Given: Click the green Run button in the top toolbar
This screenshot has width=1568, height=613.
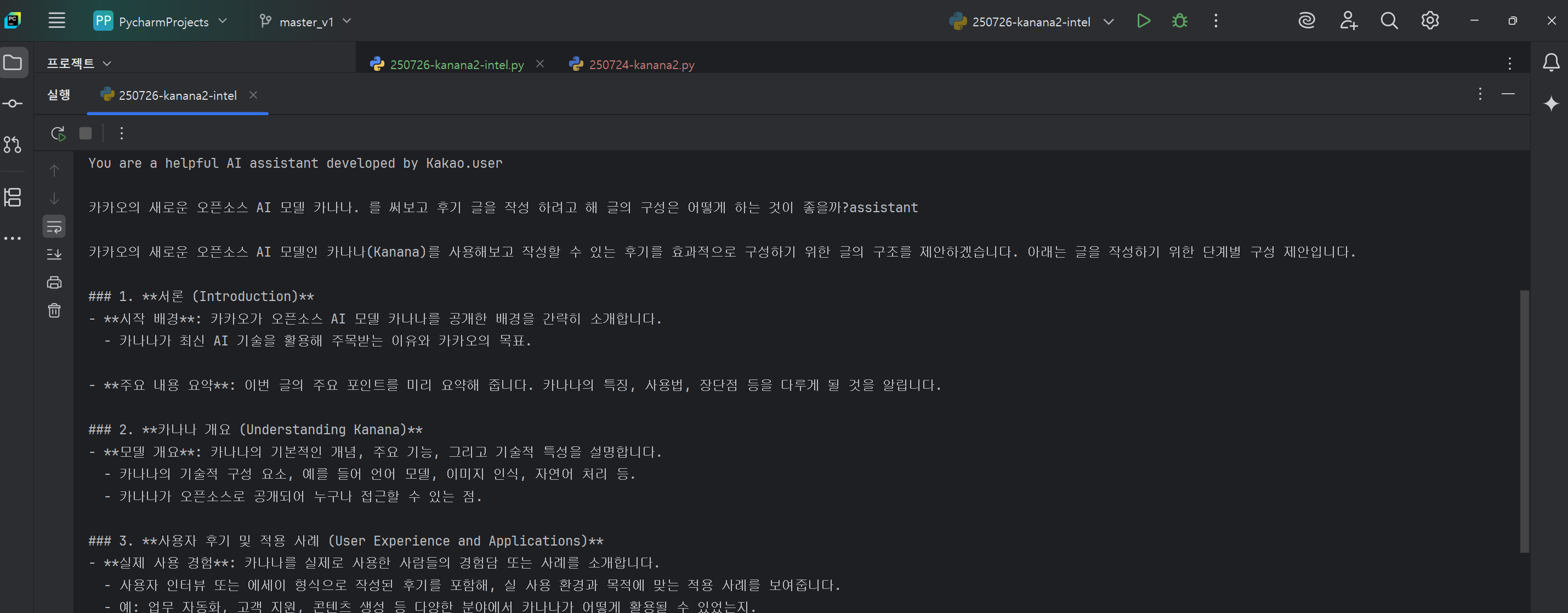Looking at the screenshot, I should [x=1143, y=21].
